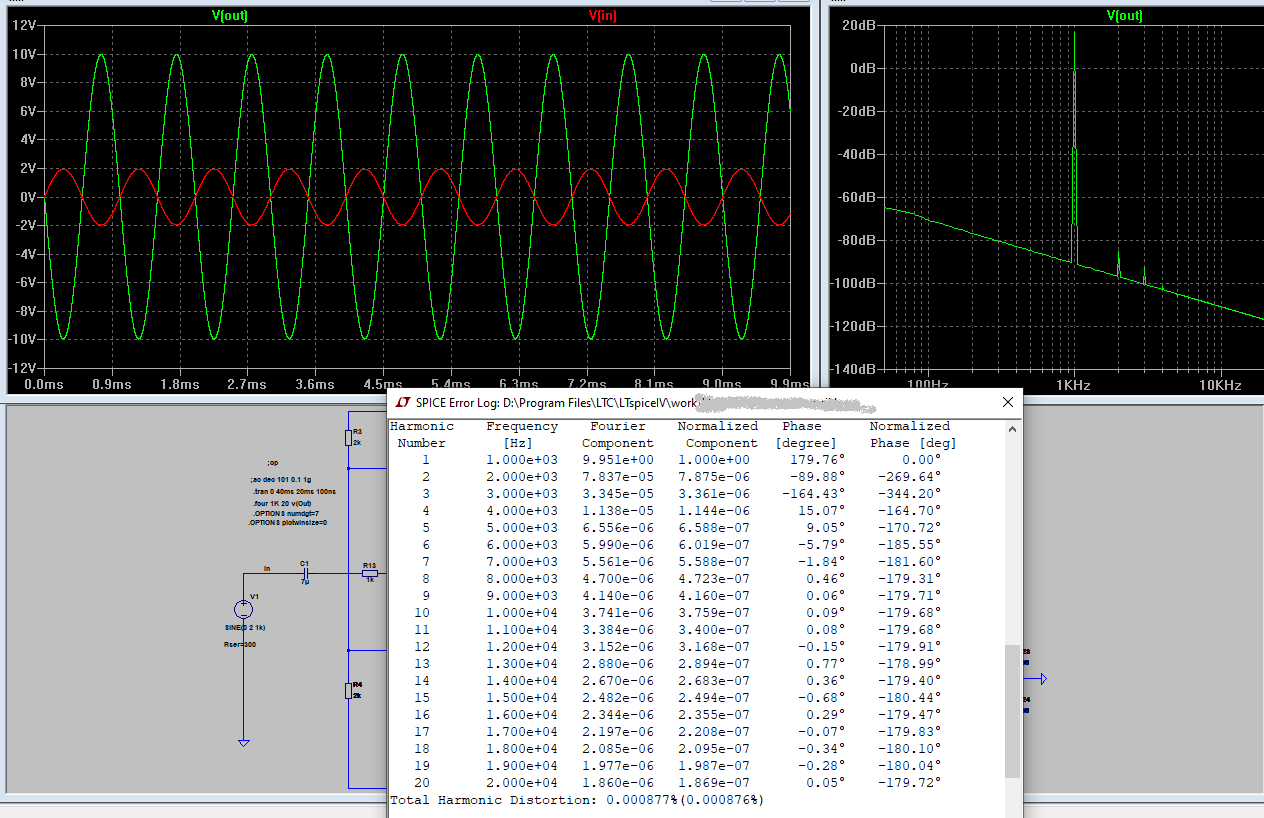The image size is (1264, 818).
Task: Click the .tran simulation directive text
Action: pos(294,492)
